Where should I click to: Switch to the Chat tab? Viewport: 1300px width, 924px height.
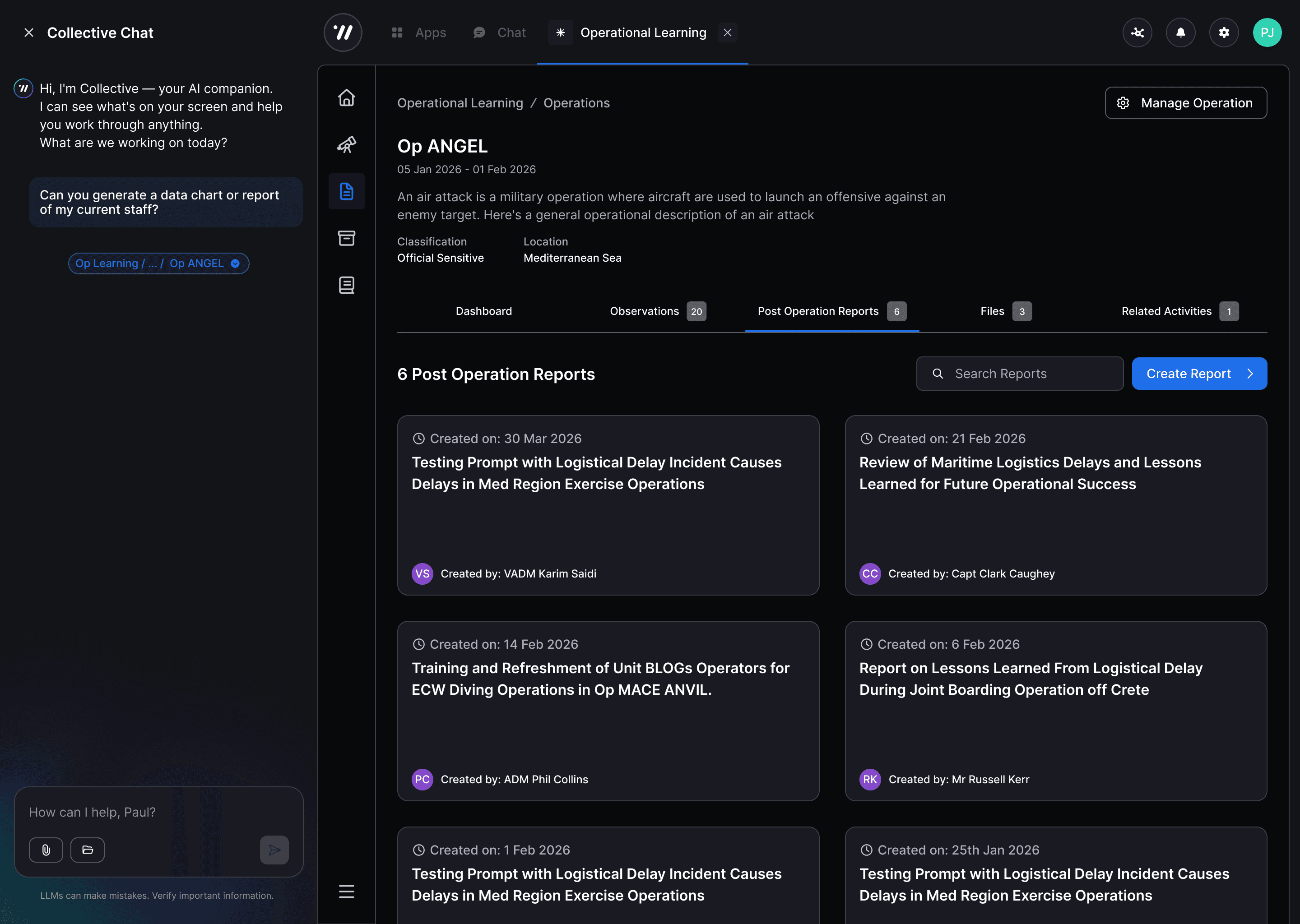click(x=499, y=32)
